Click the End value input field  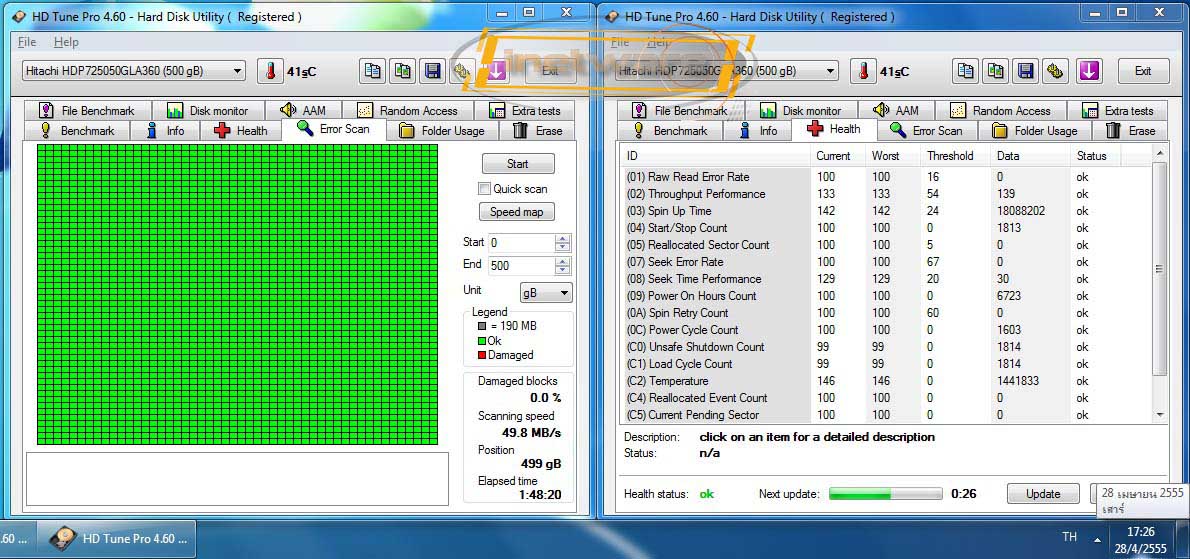coord(520,266)
